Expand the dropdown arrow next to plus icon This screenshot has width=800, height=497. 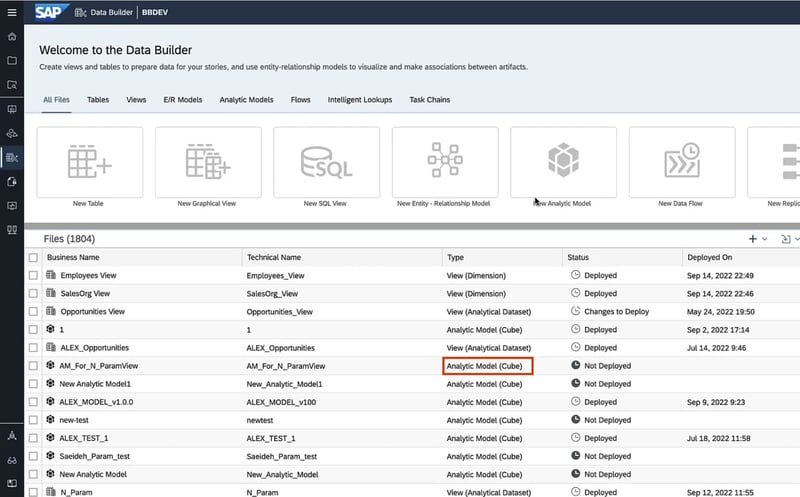point(764,239)
